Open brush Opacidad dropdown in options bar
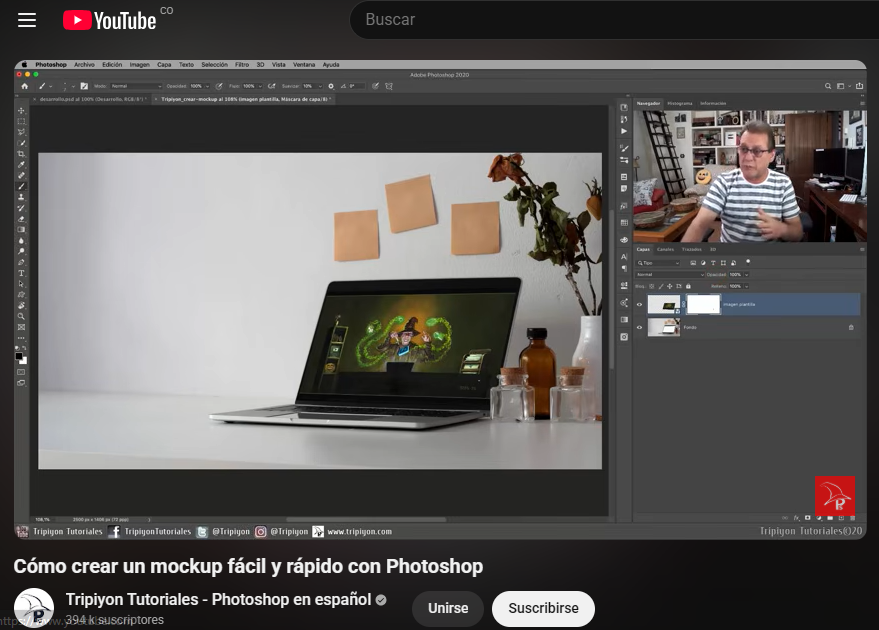Viewport: 879px width, 630px height. (x=207, y=86)
